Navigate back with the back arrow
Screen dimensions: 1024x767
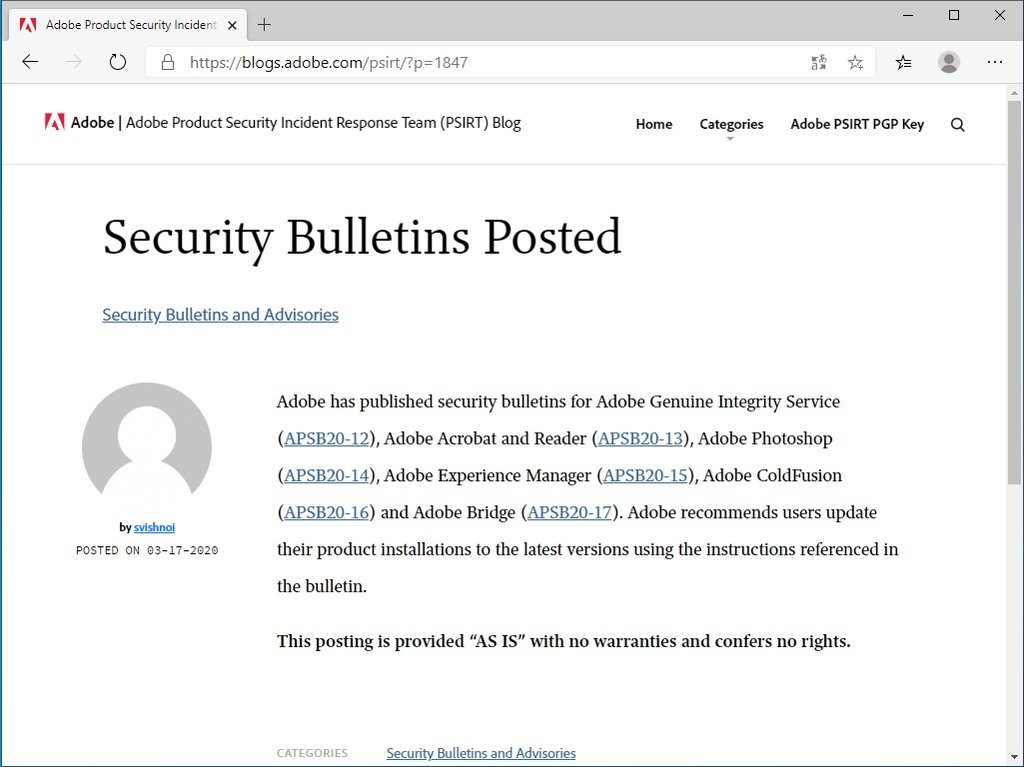tap(29, 61)
